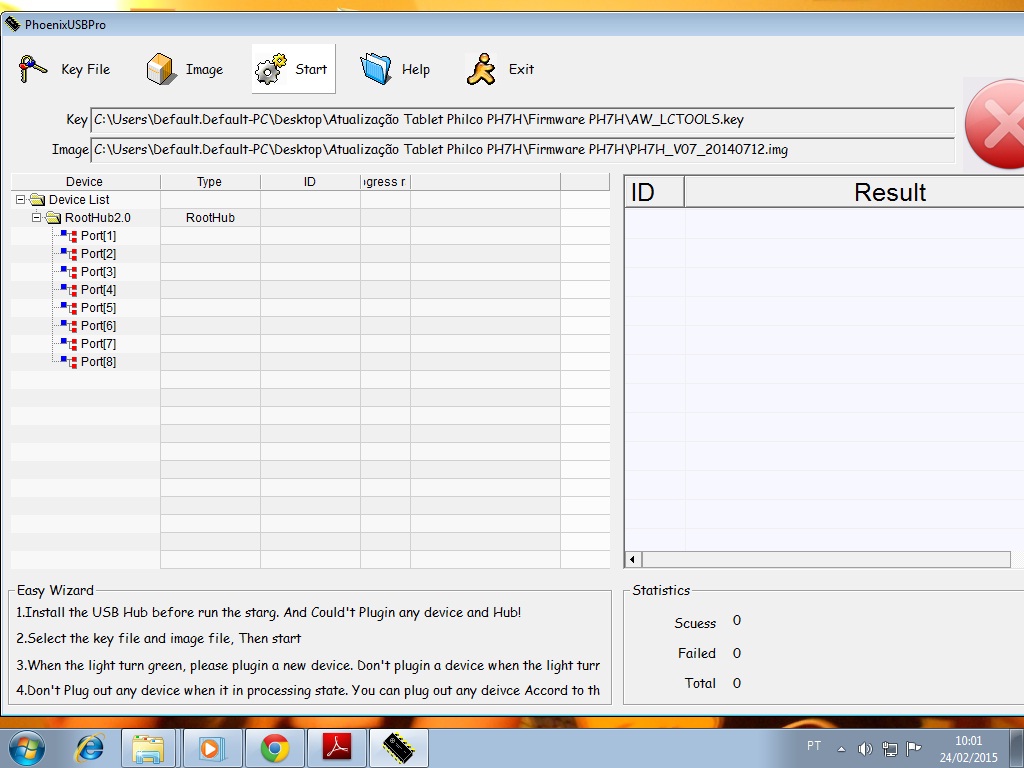Collapse the RootHub2.0 tree node
The height and width of the screenshot is (768, 1024).
[x=37, y=217]
